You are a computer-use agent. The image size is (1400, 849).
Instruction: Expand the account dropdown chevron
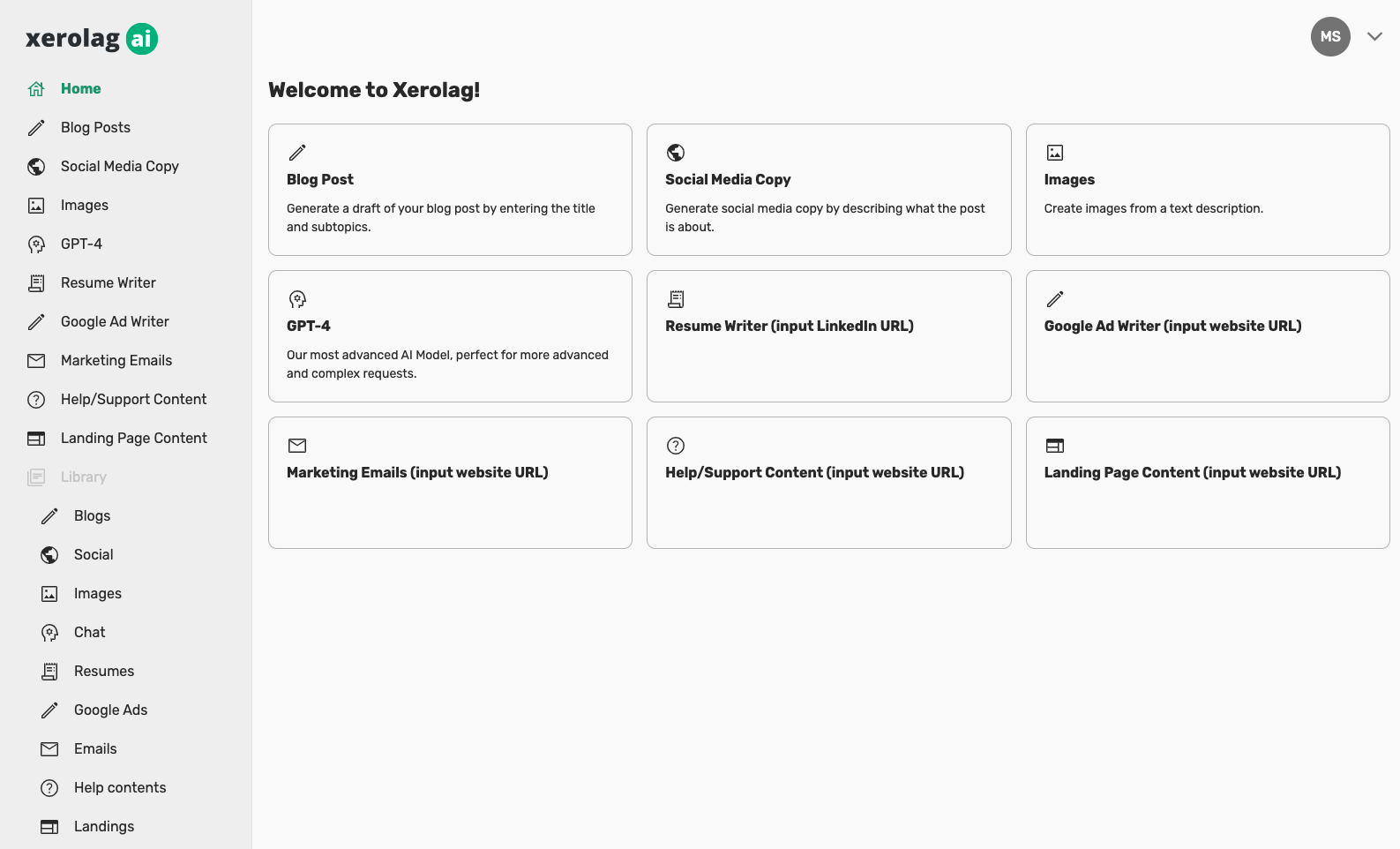click(1374, 37)
